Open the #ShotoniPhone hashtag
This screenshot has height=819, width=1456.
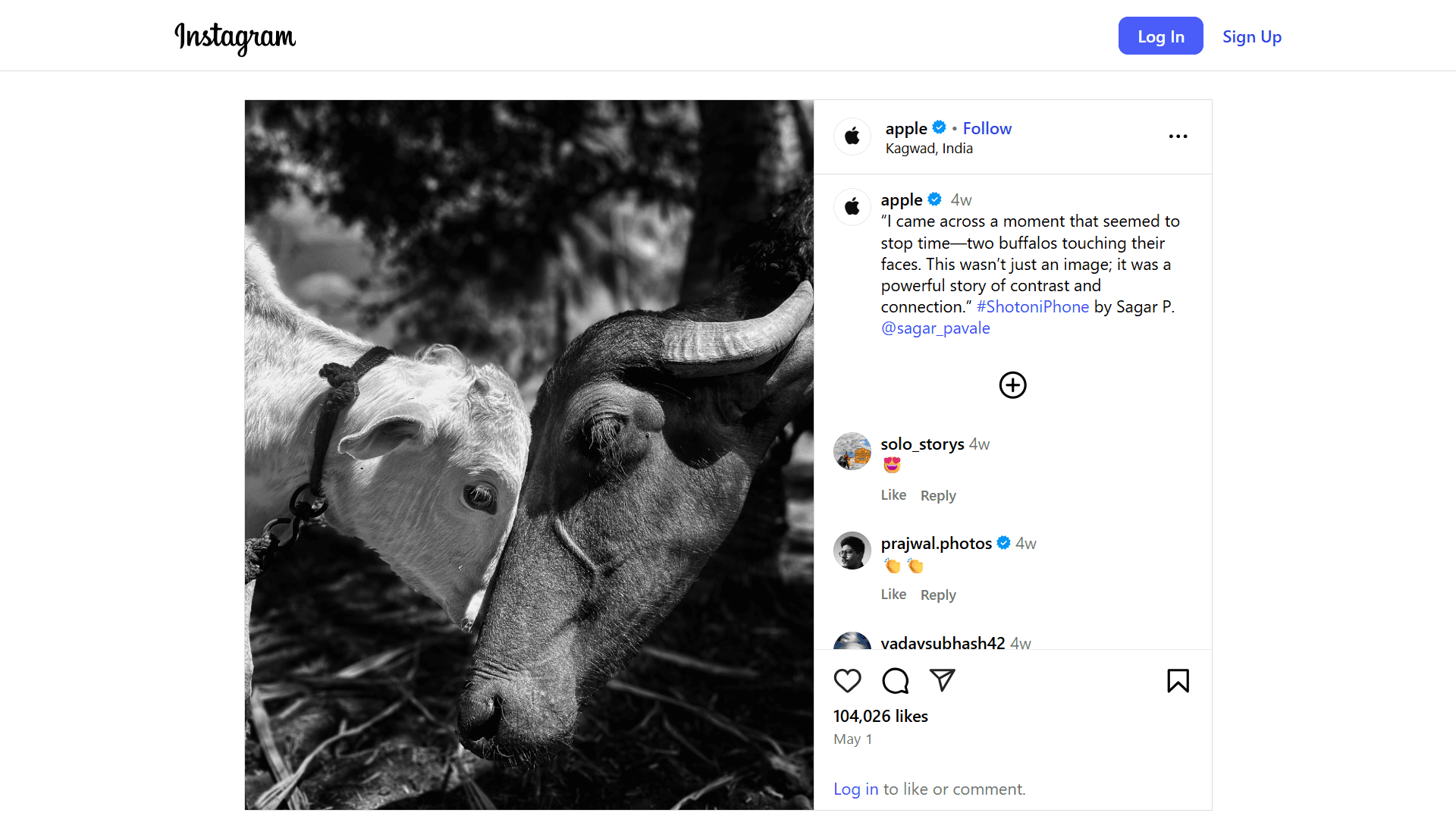click(x=1032, y=306)
